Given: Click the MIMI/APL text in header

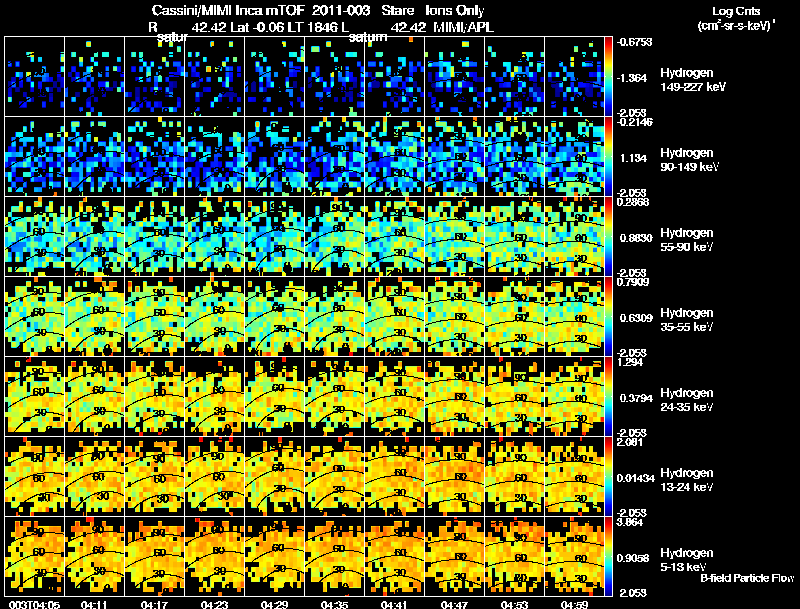Looking at the screenshot, I should click(x=463, y=27).
